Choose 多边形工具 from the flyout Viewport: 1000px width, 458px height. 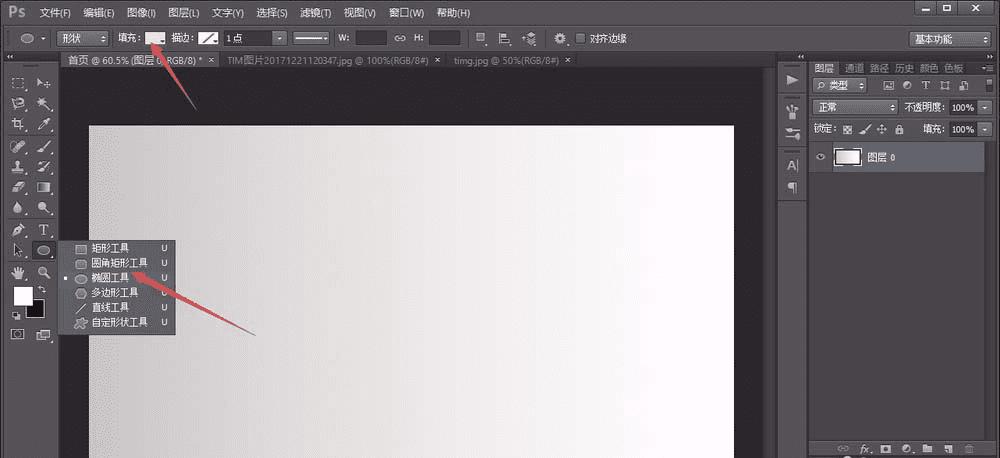pos(116,292)
